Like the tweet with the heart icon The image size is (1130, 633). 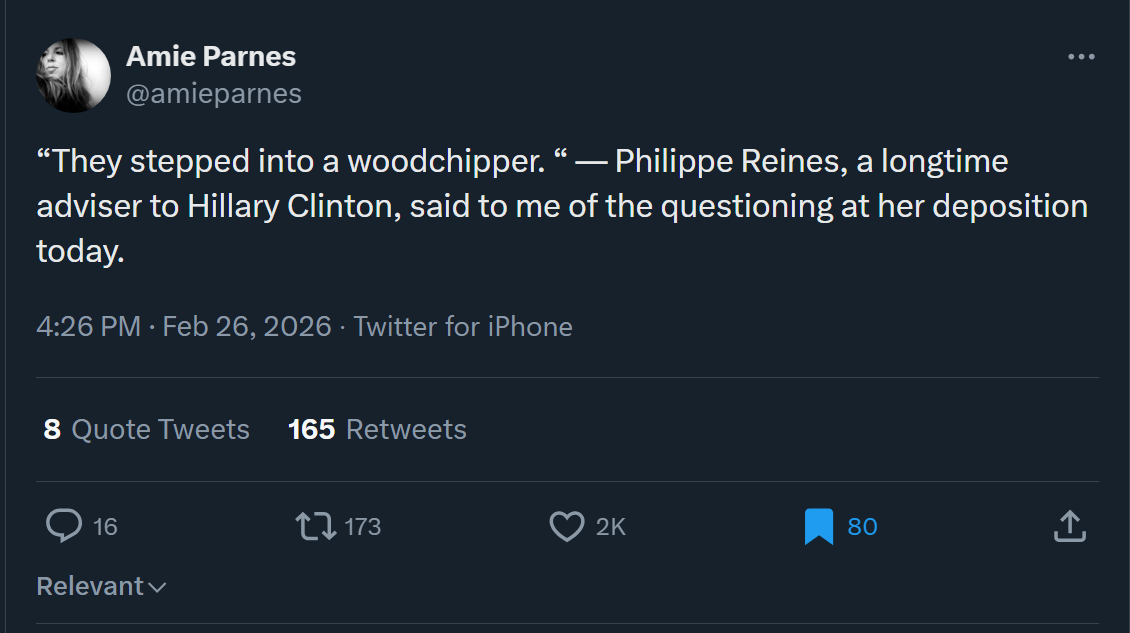pos(567,526)
